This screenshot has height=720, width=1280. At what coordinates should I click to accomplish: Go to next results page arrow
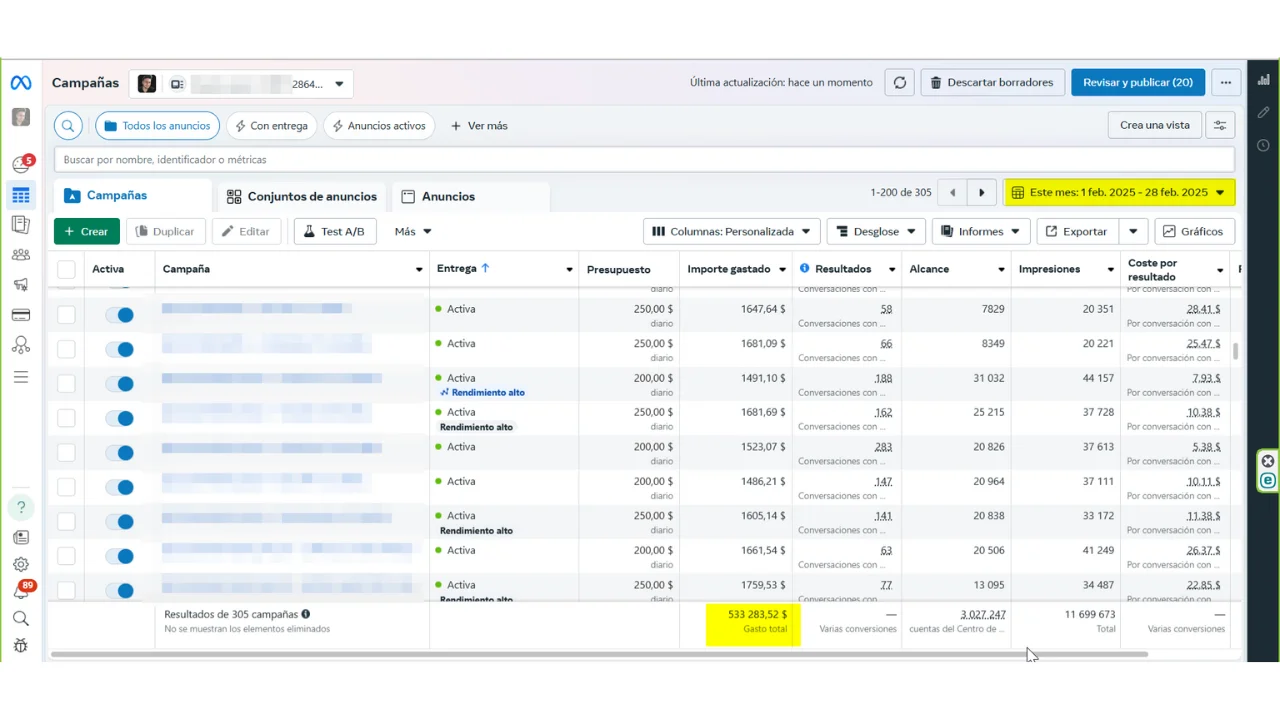tap(982, 192)
